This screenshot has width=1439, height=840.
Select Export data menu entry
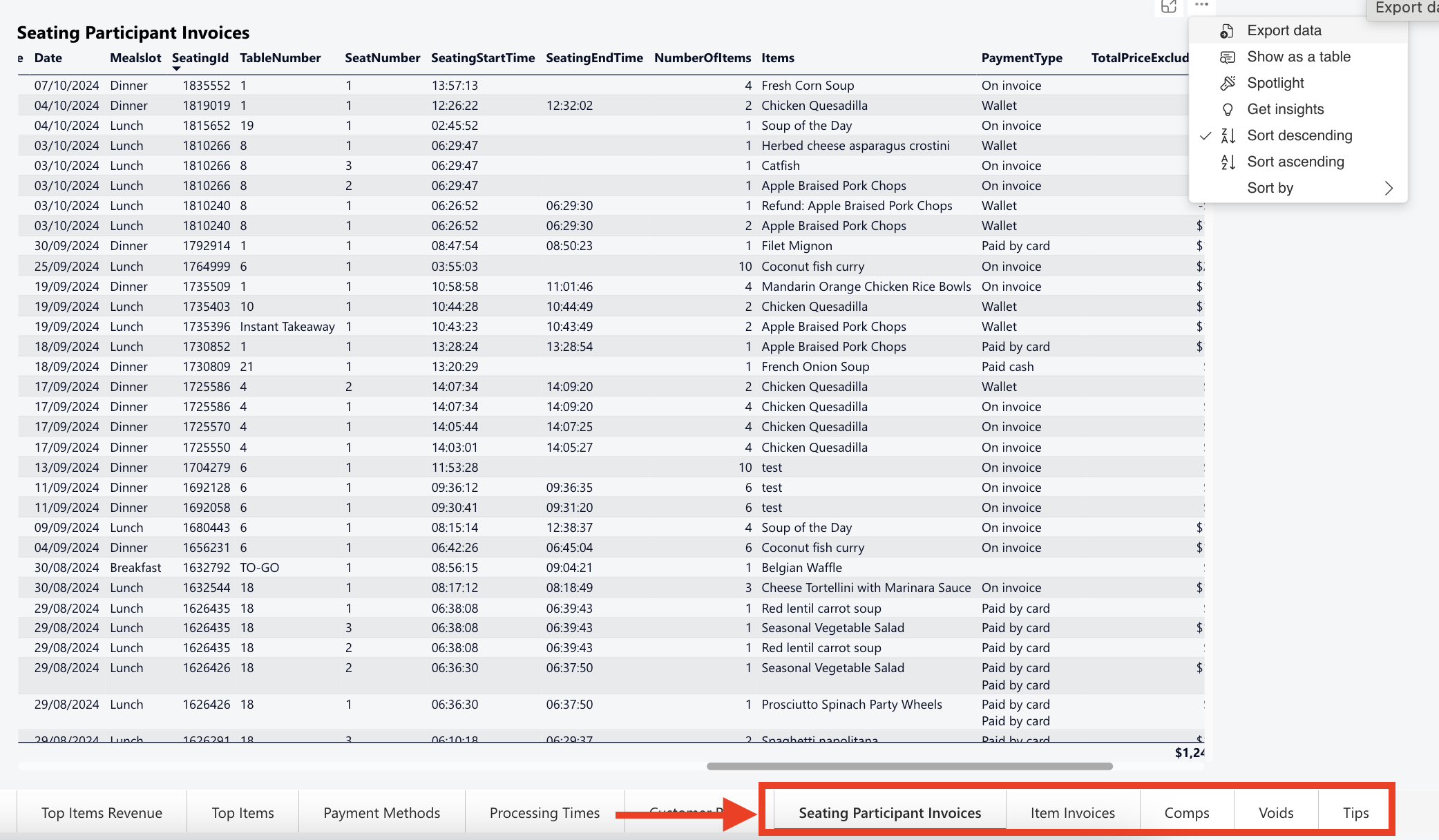[1298, 30]
